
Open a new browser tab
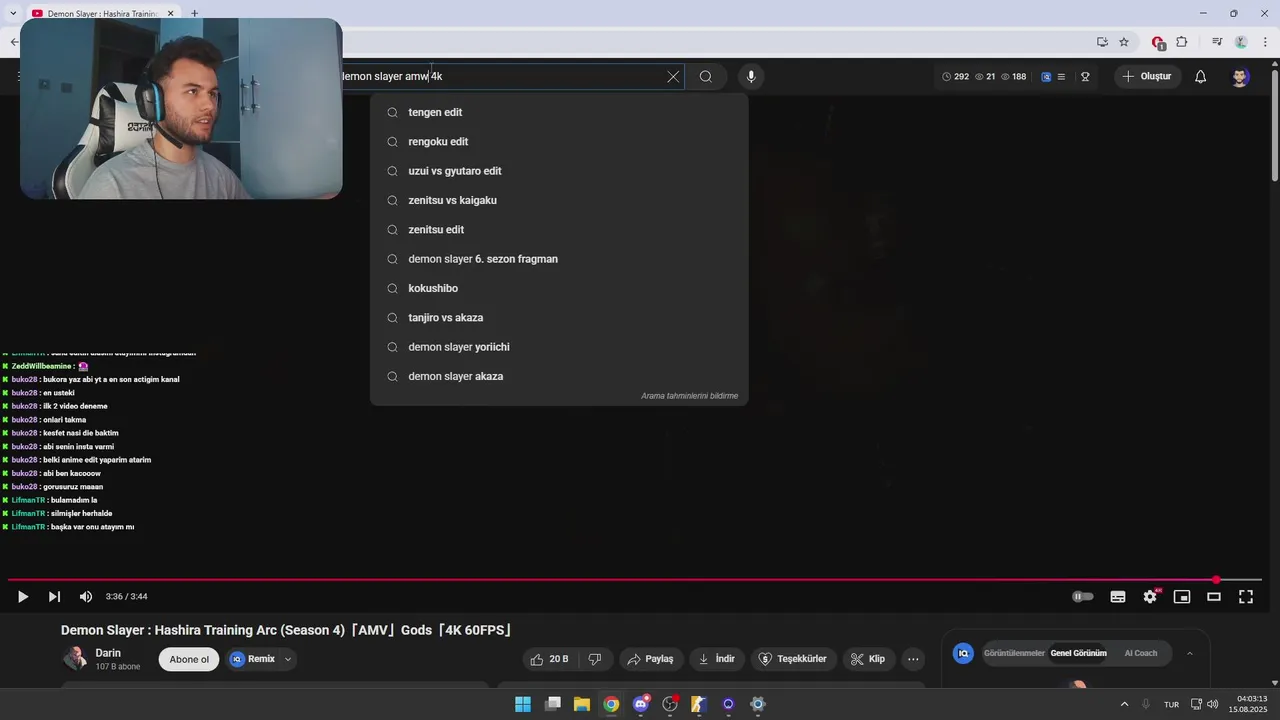194,13
